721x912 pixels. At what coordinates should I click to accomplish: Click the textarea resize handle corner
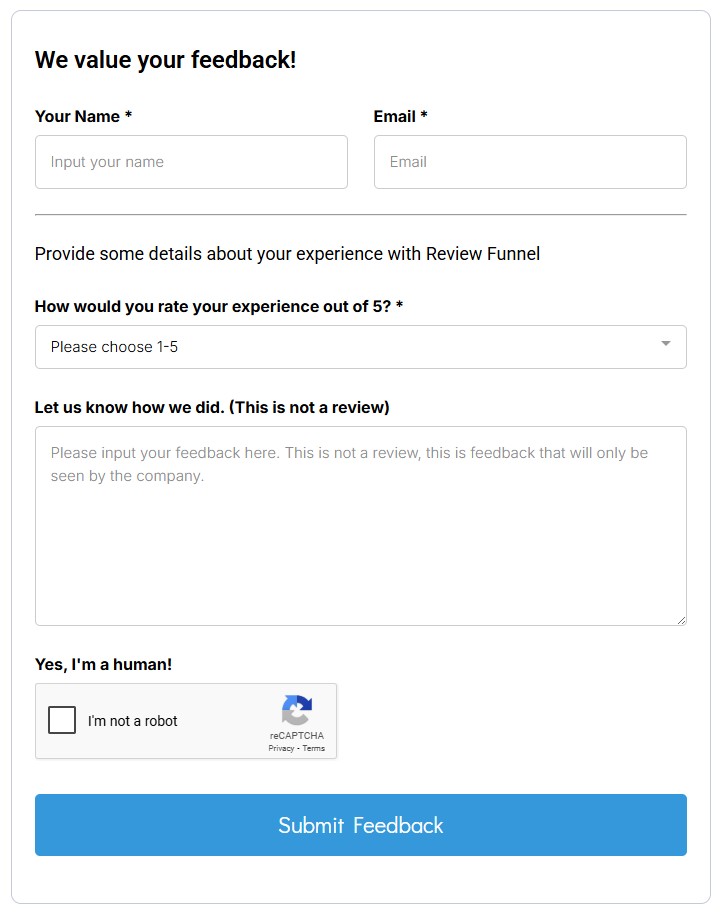(x=681, y=620)
